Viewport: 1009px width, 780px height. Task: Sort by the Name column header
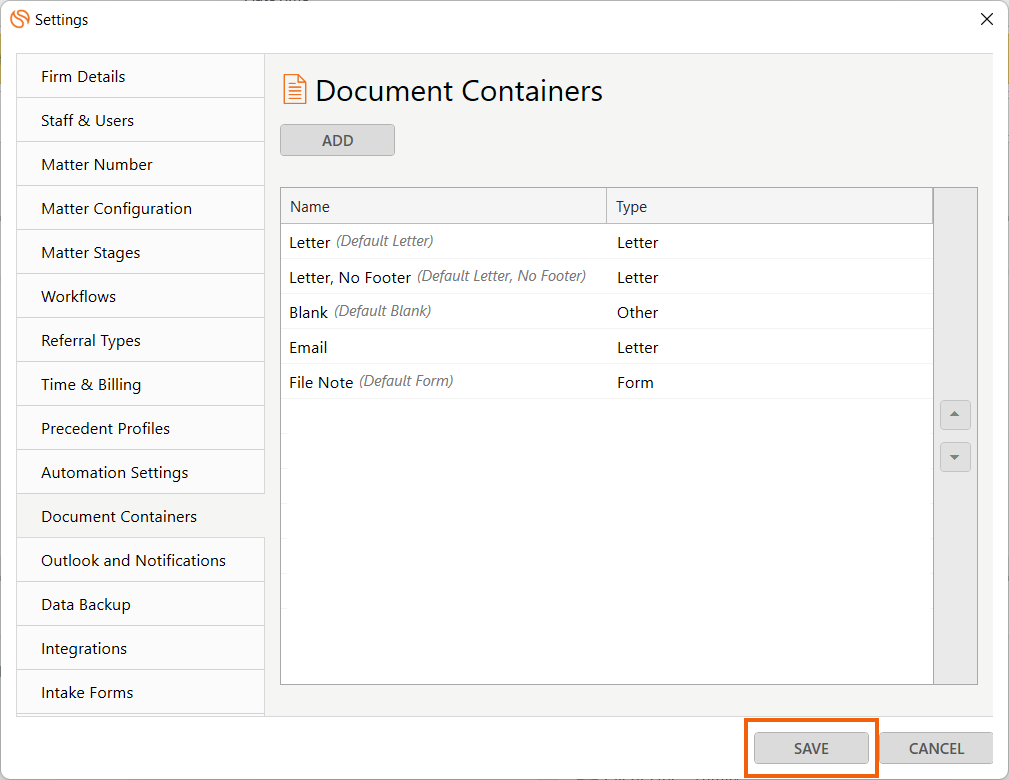(x=443, y=207)
